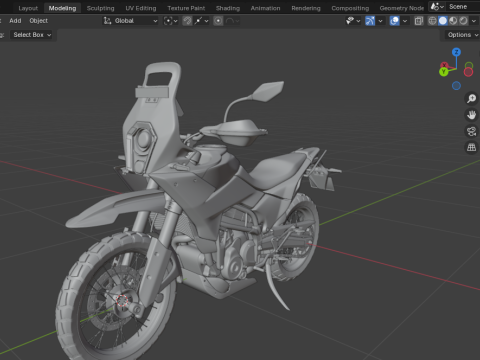Switch to the Layout workspace tab
This screenshot has height=360, width=480.
28,8
